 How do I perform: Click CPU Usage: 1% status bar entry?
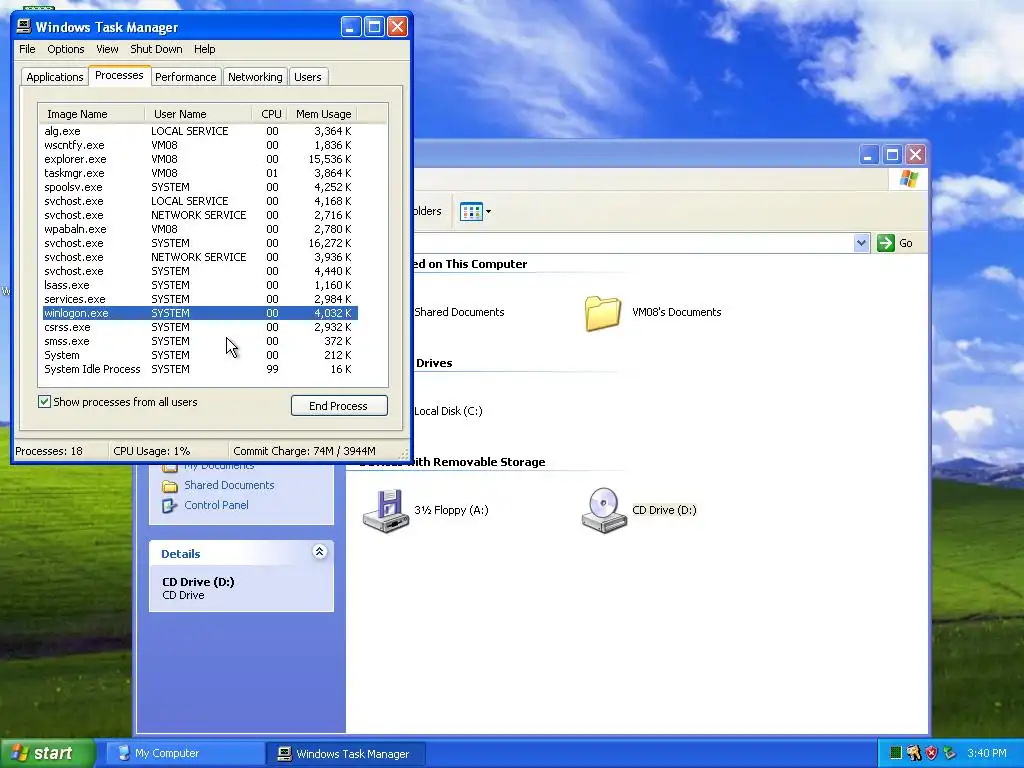[152, 451]
